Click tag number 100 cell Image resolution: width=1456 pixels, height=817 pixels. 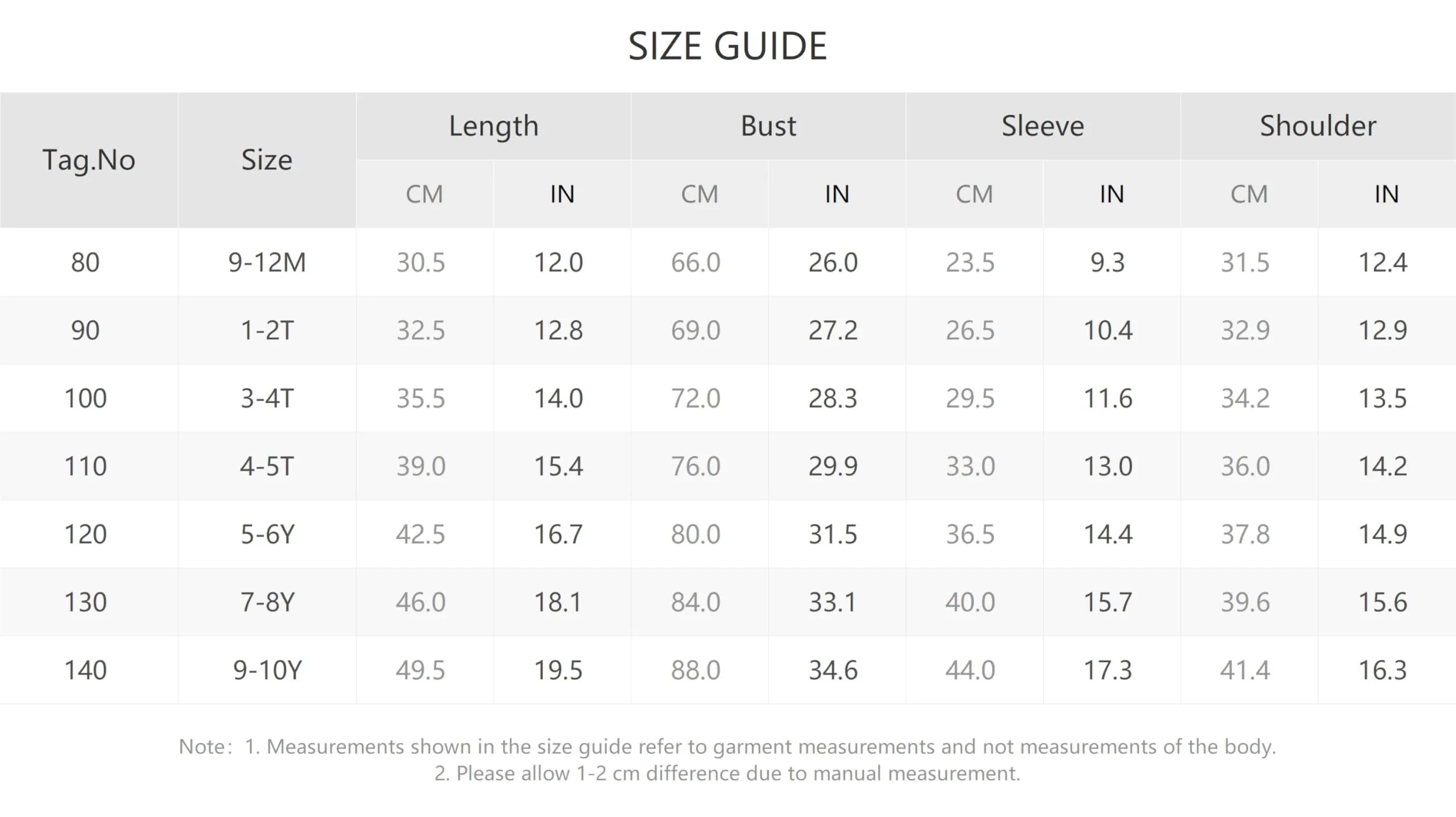[85, 398]
